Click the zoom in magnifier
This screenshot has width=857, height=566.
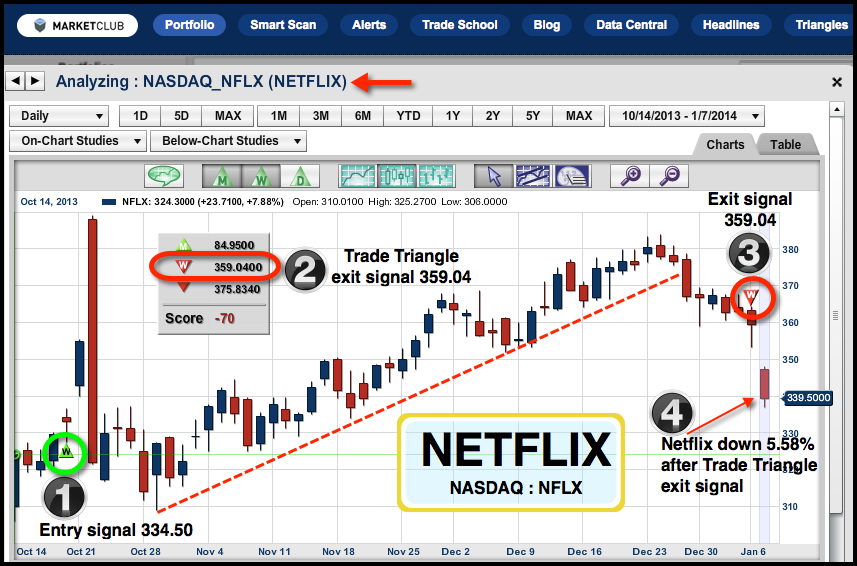point(630,176)
